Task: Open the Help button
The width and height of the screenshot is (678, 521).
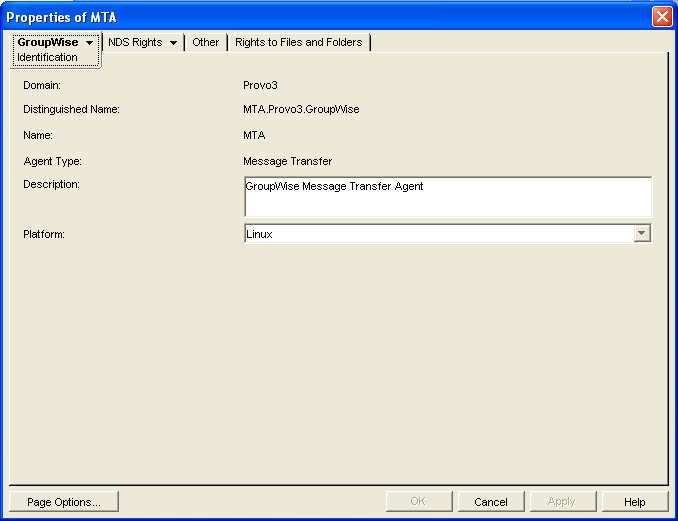Action: pos(635,502)
